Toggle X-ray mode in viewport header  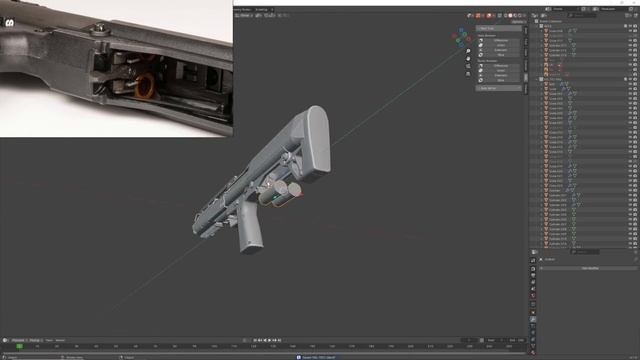(500, 16)
